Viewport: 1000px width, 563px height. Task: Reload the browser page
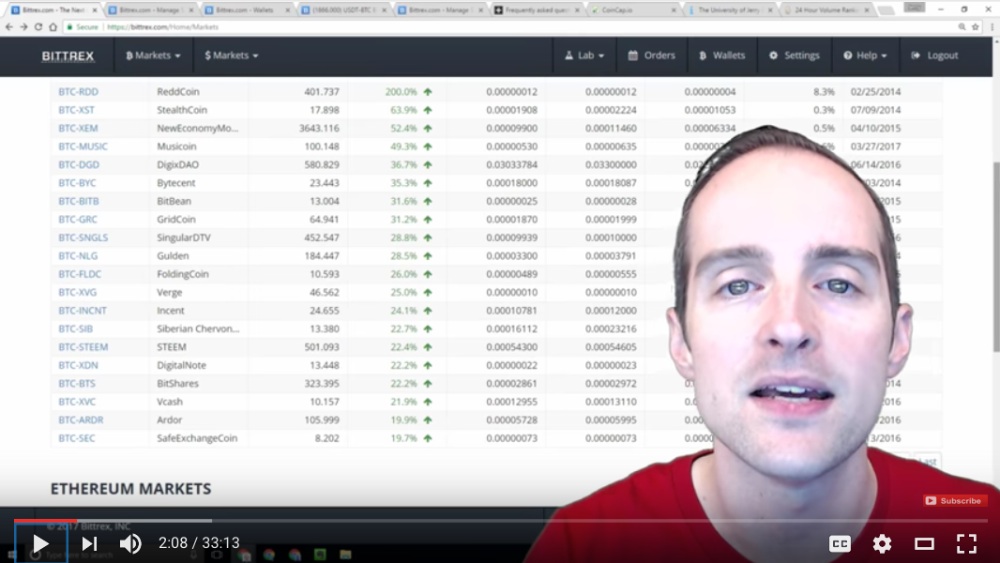(x=38, y=27)
